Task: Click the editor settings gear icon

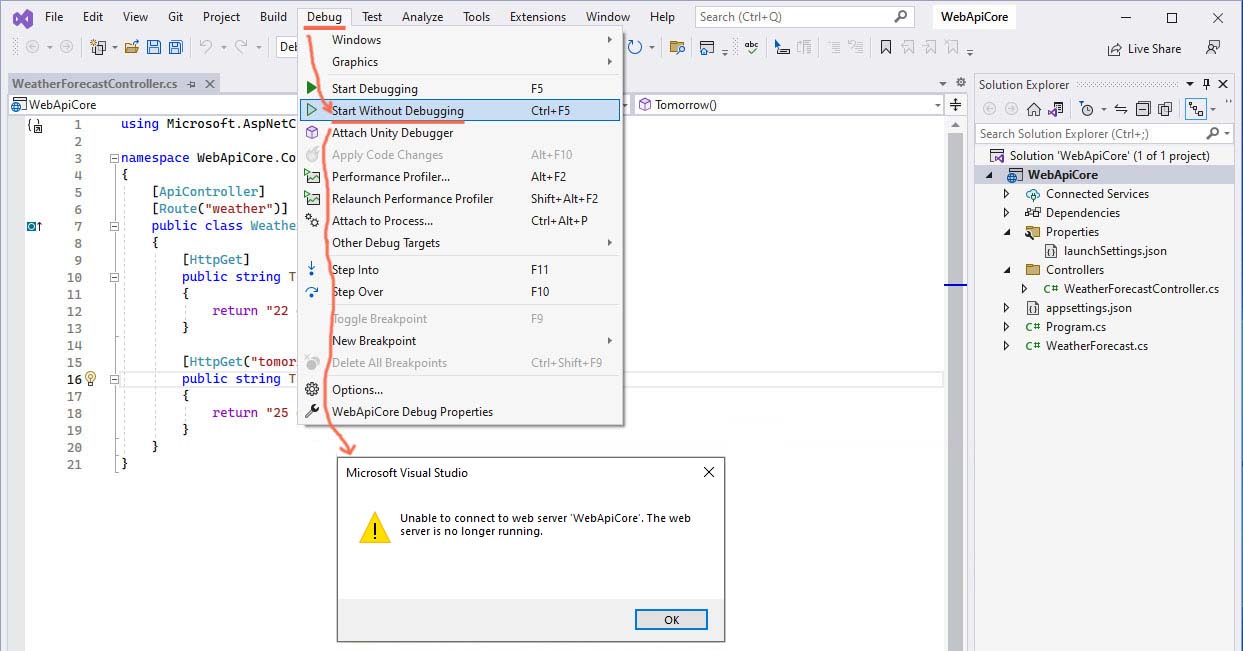Action: (x=961, y=83)
